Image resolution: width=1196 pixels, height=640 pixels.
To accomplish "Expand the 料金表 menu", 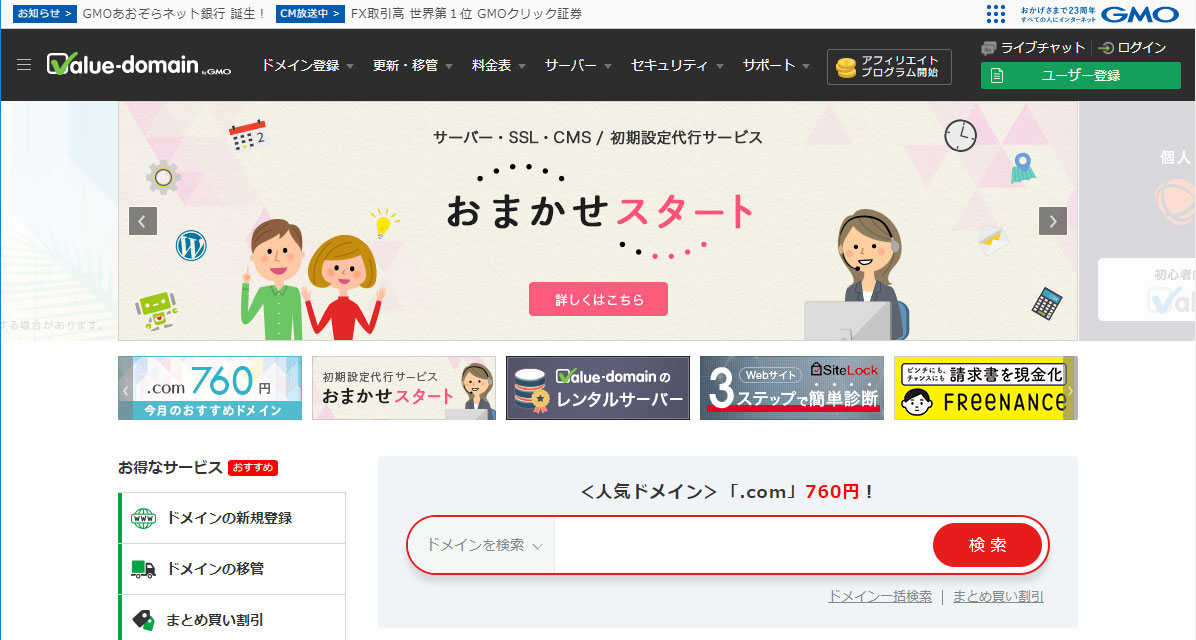I will 499,66.
